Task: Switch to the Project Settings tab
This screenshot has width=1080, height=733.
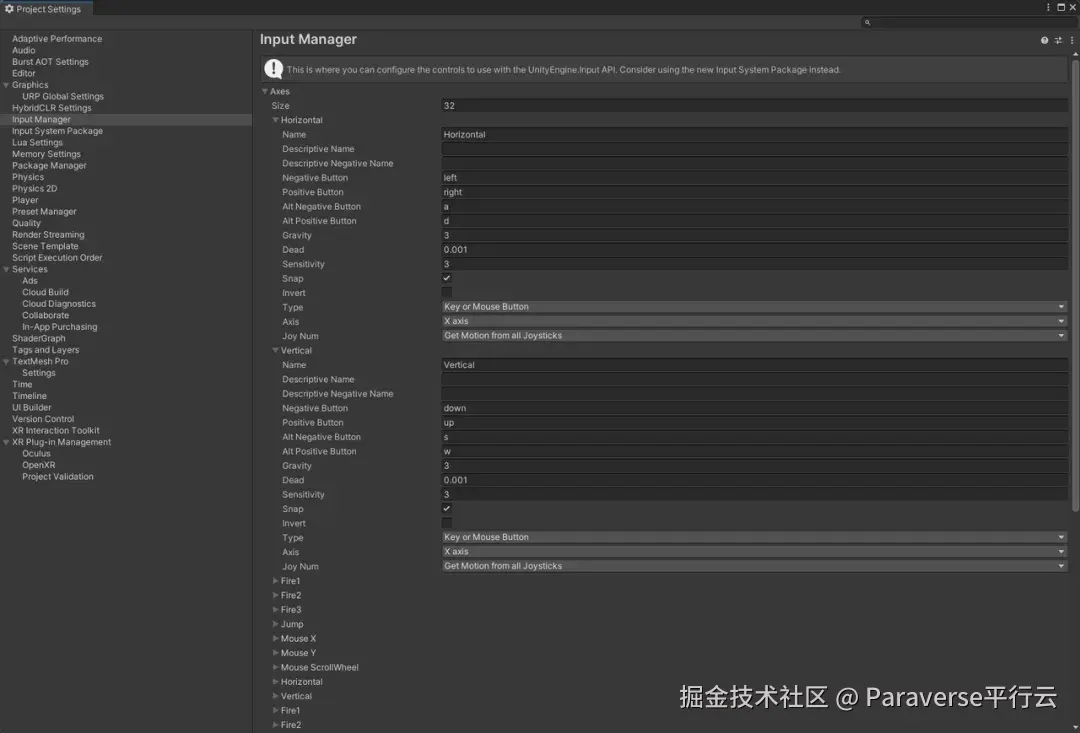Action: click(x=45, y=7)
